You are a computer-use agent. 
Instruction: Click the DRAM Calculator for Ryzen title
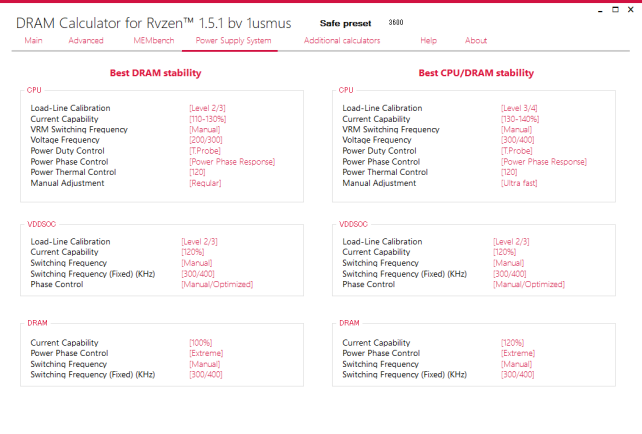(x=154, y=23)
